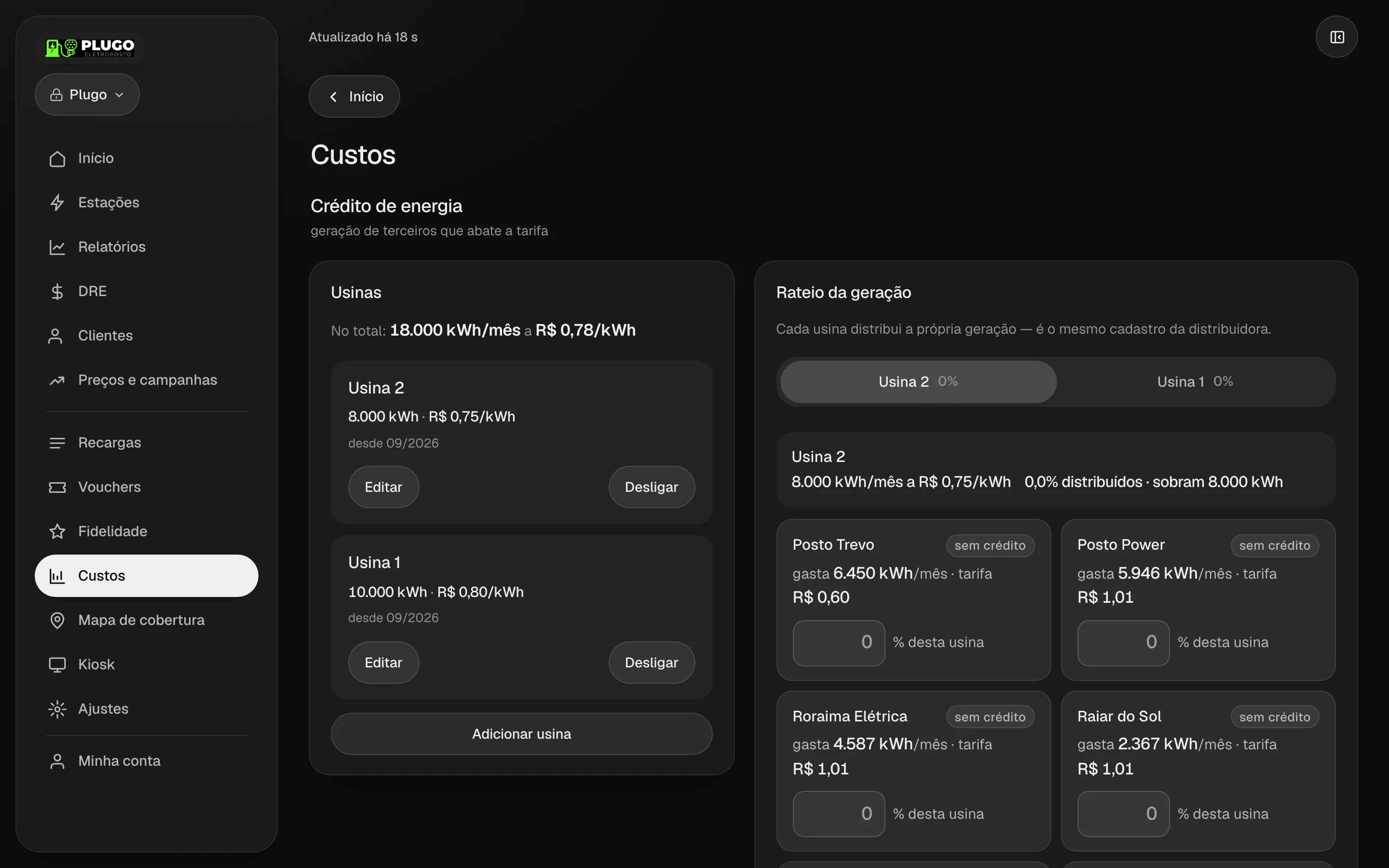The height and width of the screenshot is (868, 1389).
Task: Click the Plugo logo
Action: pos(90,48)
